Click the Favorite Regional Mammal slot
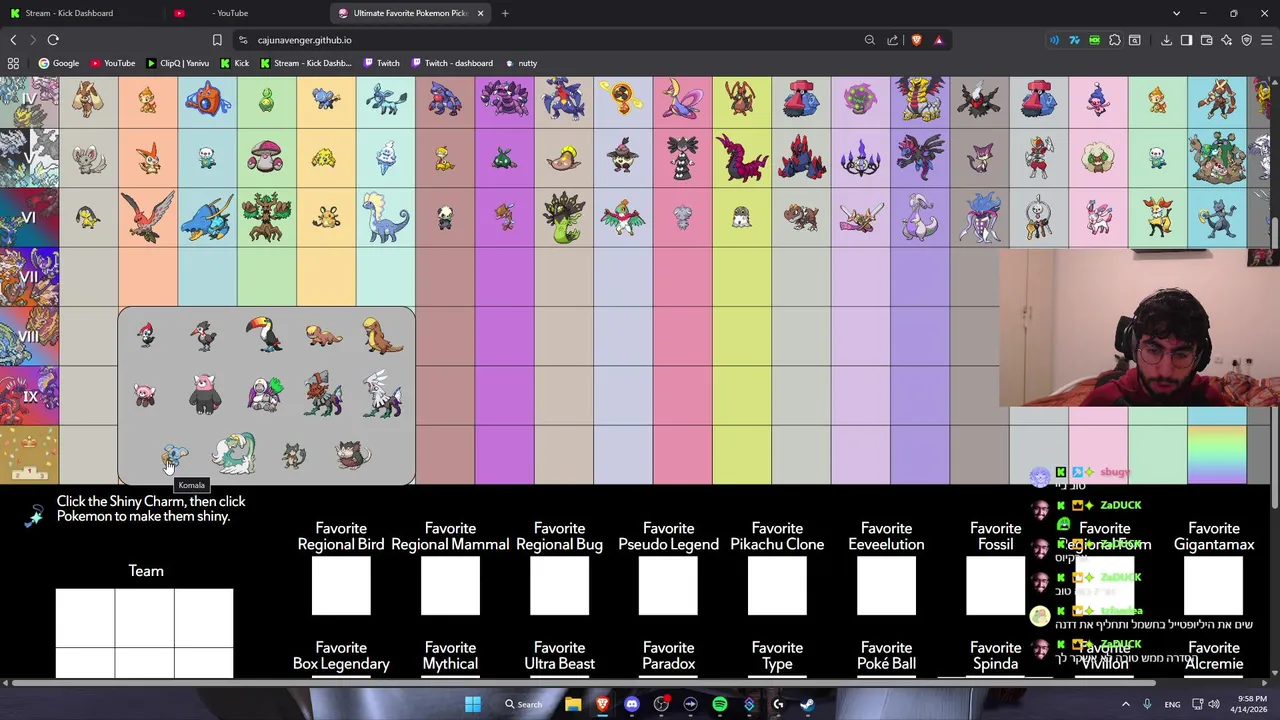The width and height of the screenshot is (1280, 720). pyautogui.click(x=450, y=586)
